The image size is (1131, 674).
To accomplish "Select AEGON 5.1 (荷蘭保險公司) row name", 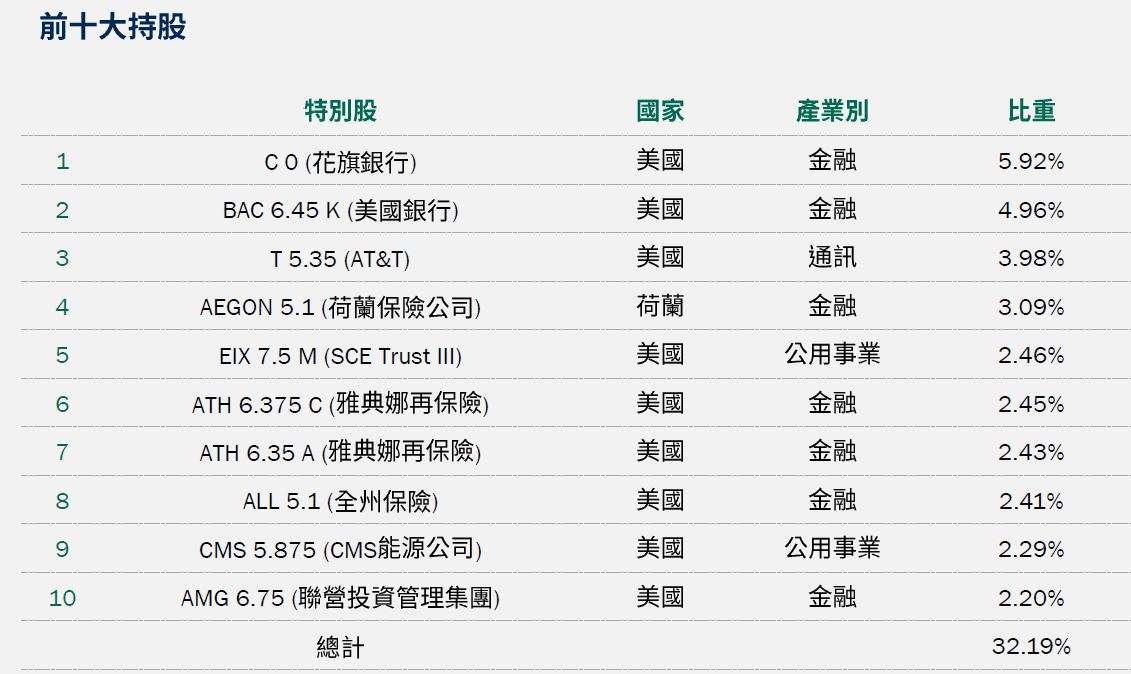I will pyautogui.click(x=340, y=307).
